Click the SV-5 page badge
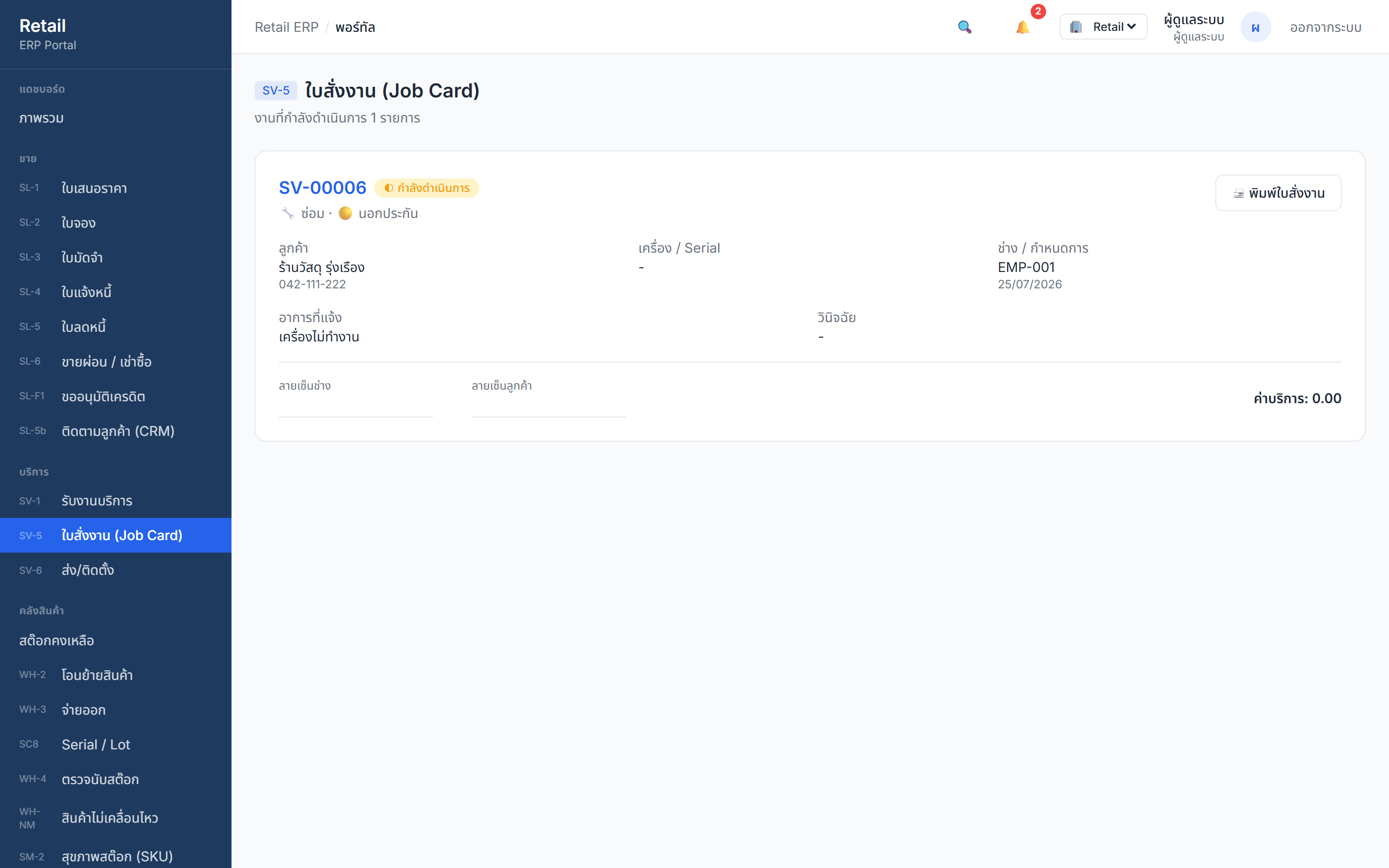The width and height of the screenshot is (1389, 868). [x=275, y=90]
